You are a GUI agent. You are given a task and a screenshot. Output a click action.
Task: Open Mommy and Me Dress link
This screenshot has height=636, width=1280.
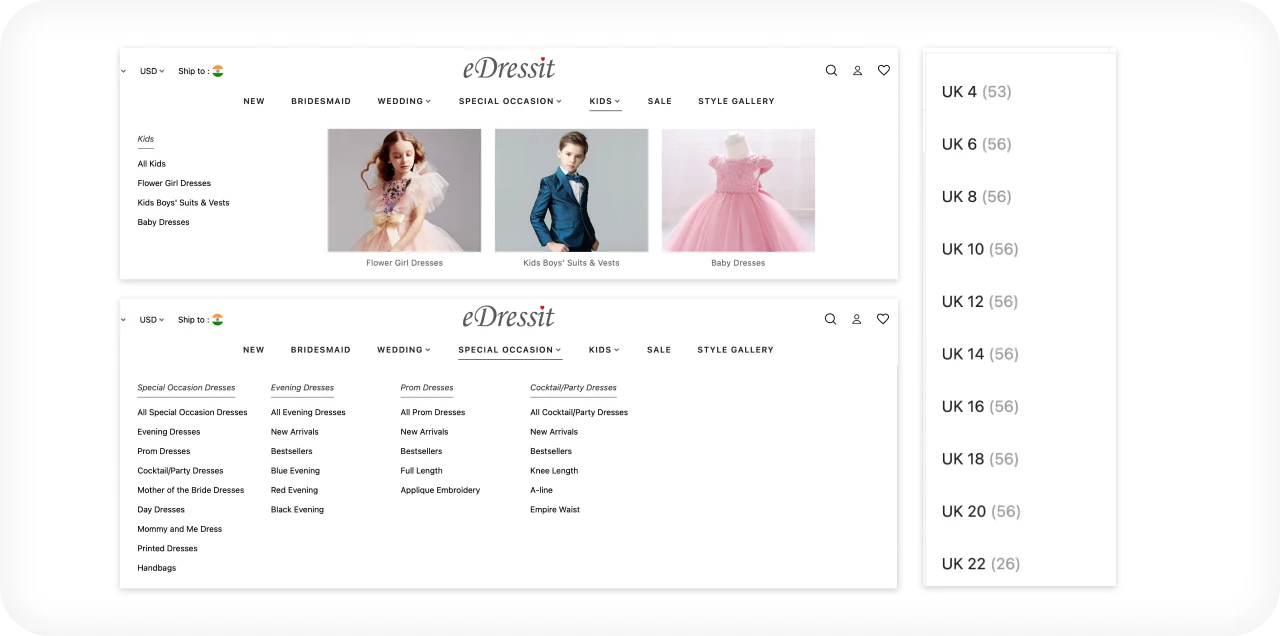[x=180, y=529]
